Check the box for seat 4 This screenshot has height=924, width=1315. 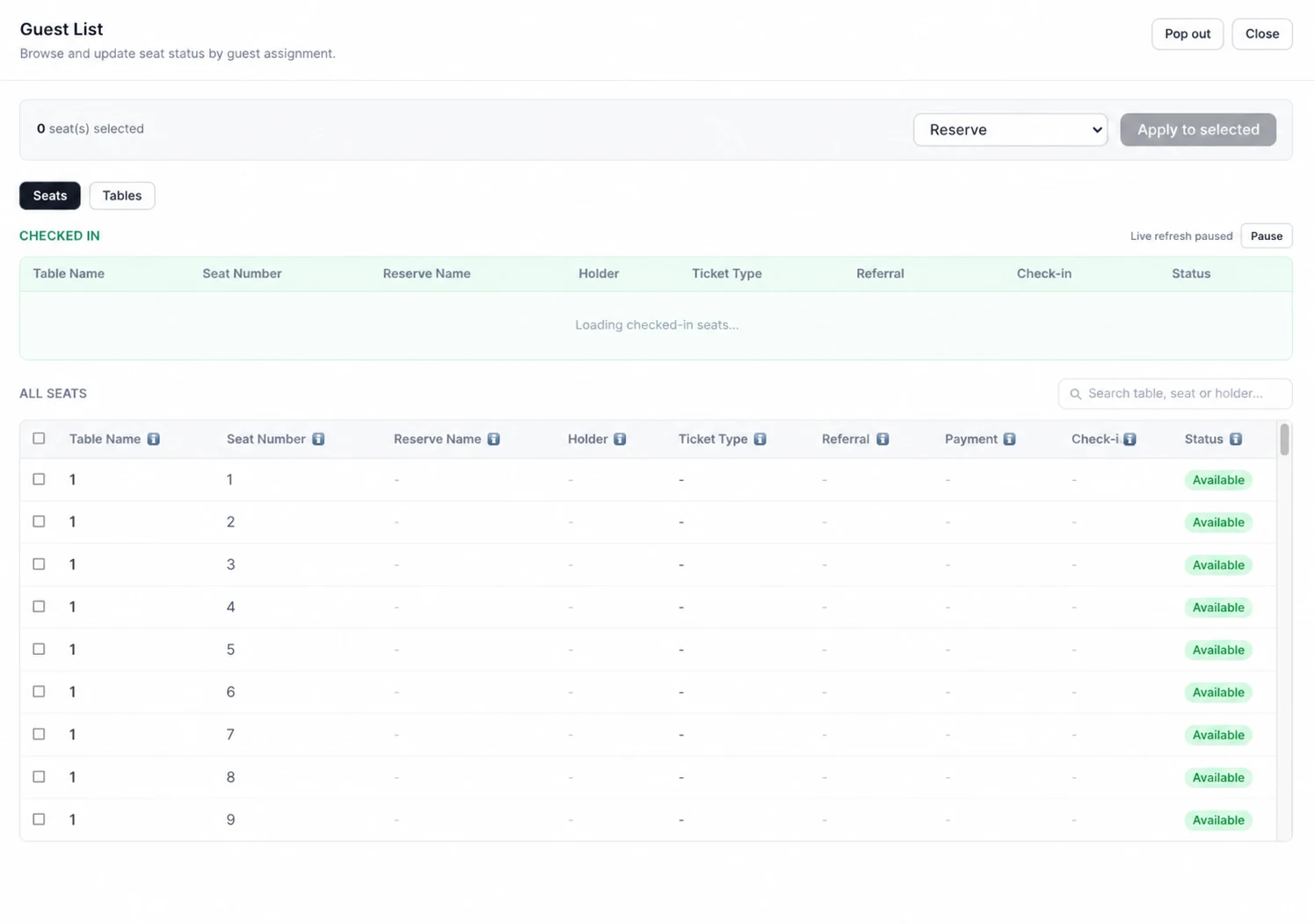tap(39, 607)
